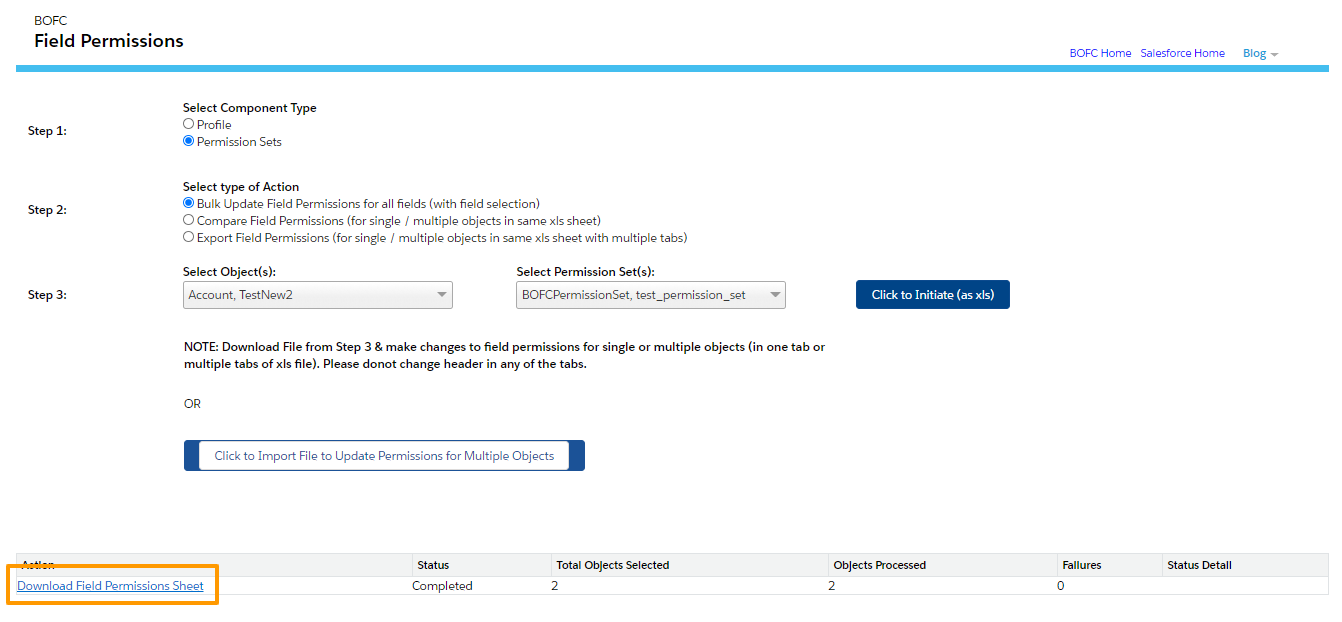Click the Field Permissions page title
The image size is (1342, 622).
(x=109, y=41)
